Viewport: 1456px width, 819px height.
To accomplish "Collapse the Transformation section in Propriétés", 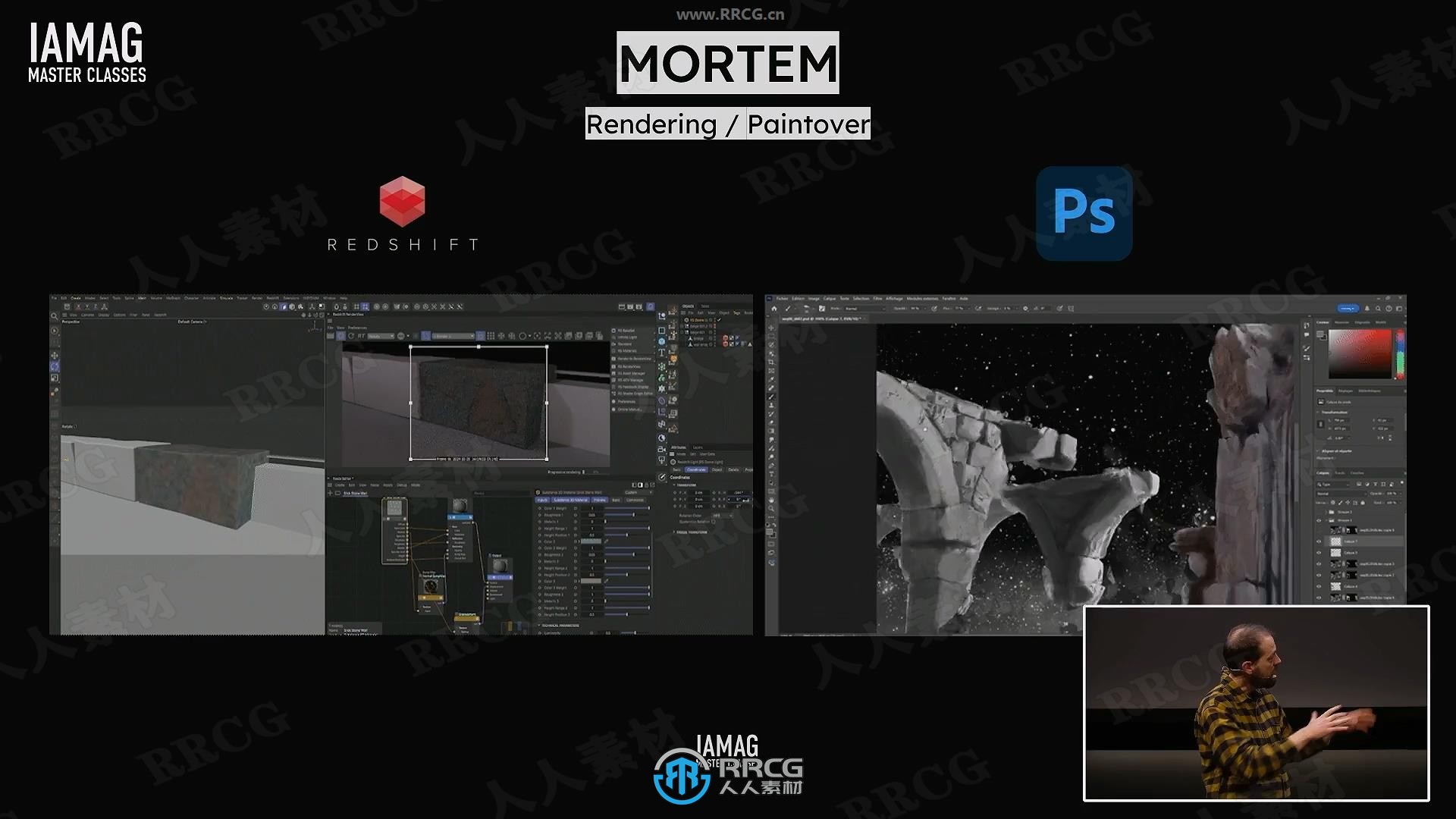I will click(x=1318, y=413).
